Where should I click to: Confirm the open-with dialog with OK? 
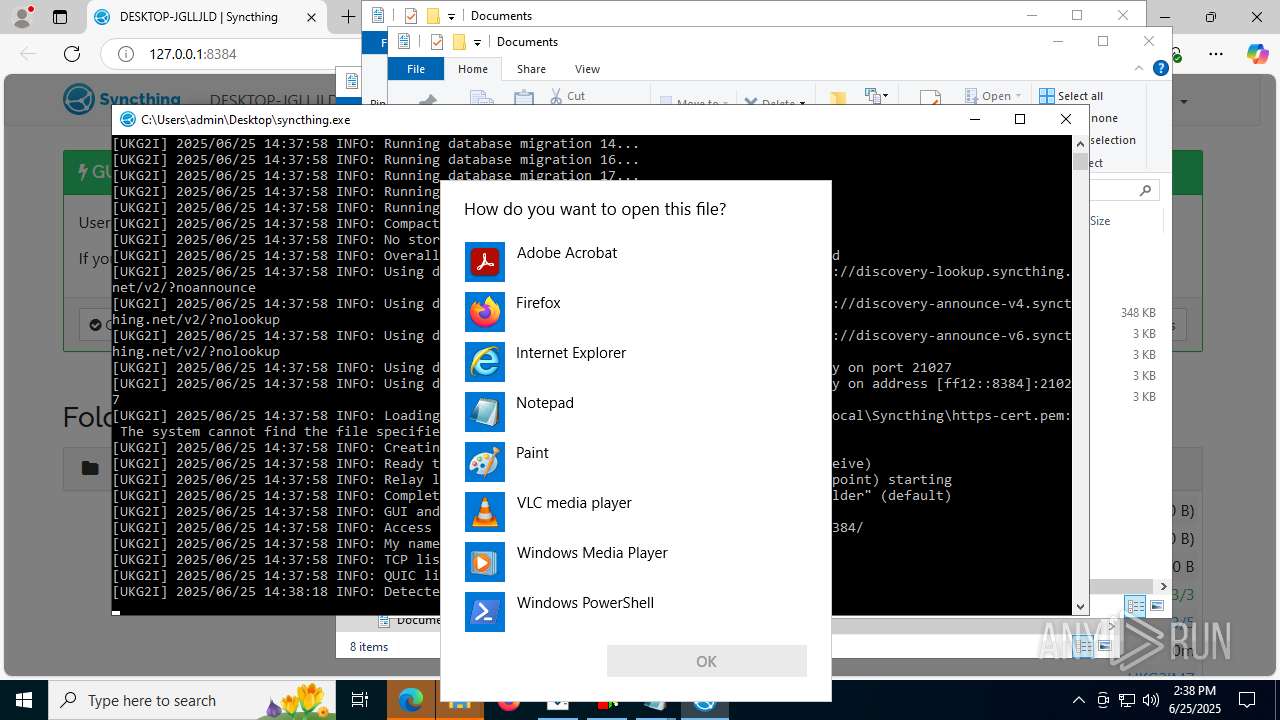pos(706,661)
